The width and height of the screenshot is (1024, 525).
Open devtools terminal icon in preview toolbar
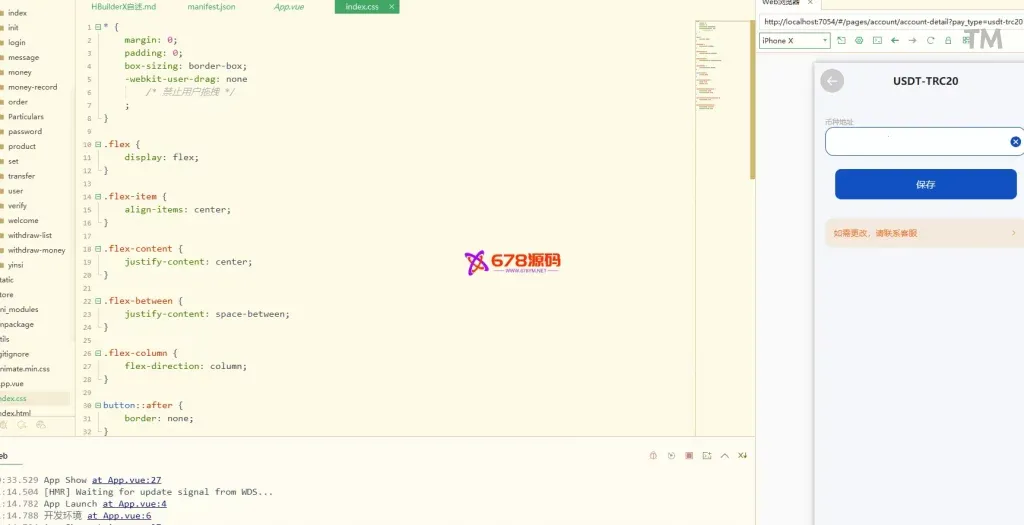click(877, 41)
